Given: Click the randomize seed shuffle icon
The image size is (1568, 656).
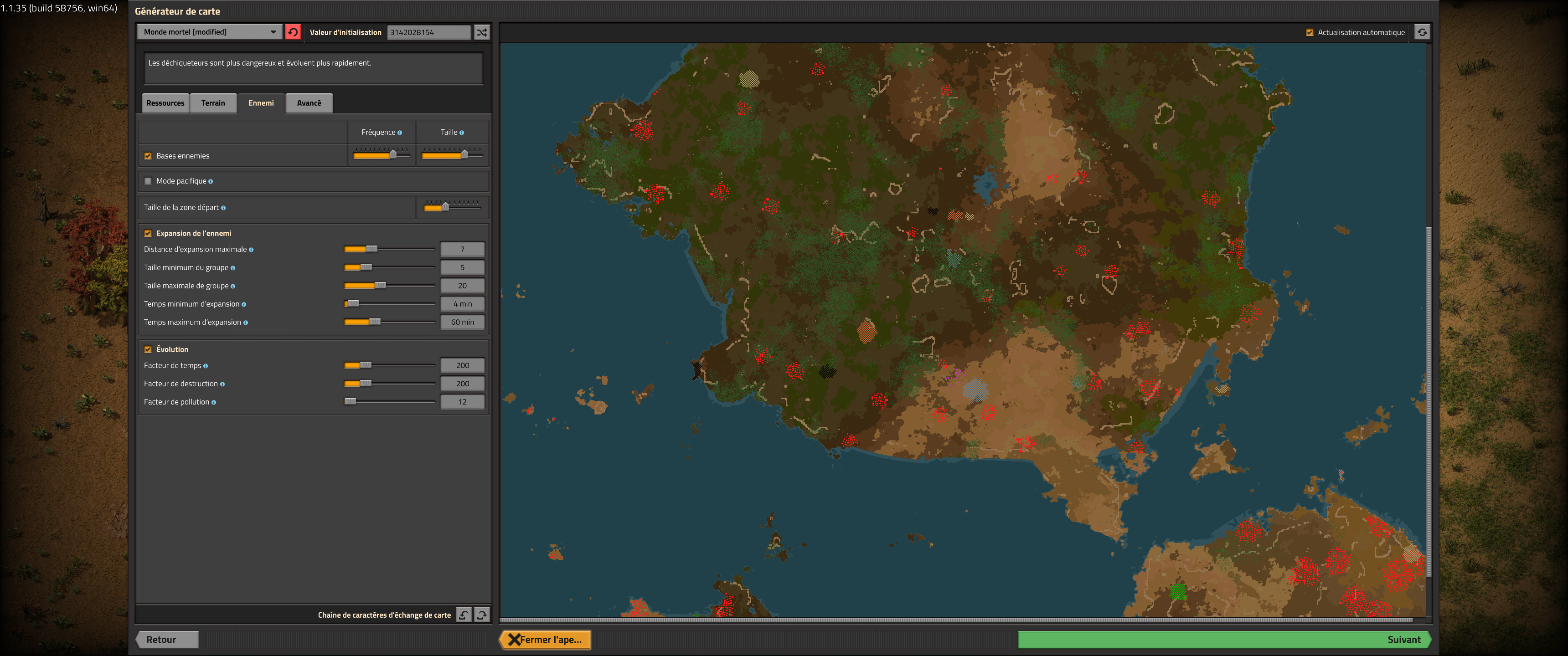Looking at the screenshot, I should (481, 32).
